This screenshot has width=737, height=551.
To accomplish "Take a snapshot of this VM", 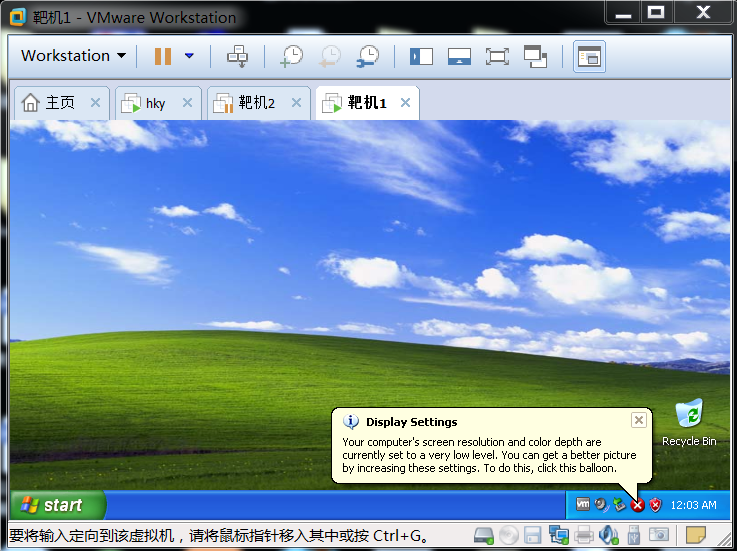I will pyautogui.click(x=292, y=56).
